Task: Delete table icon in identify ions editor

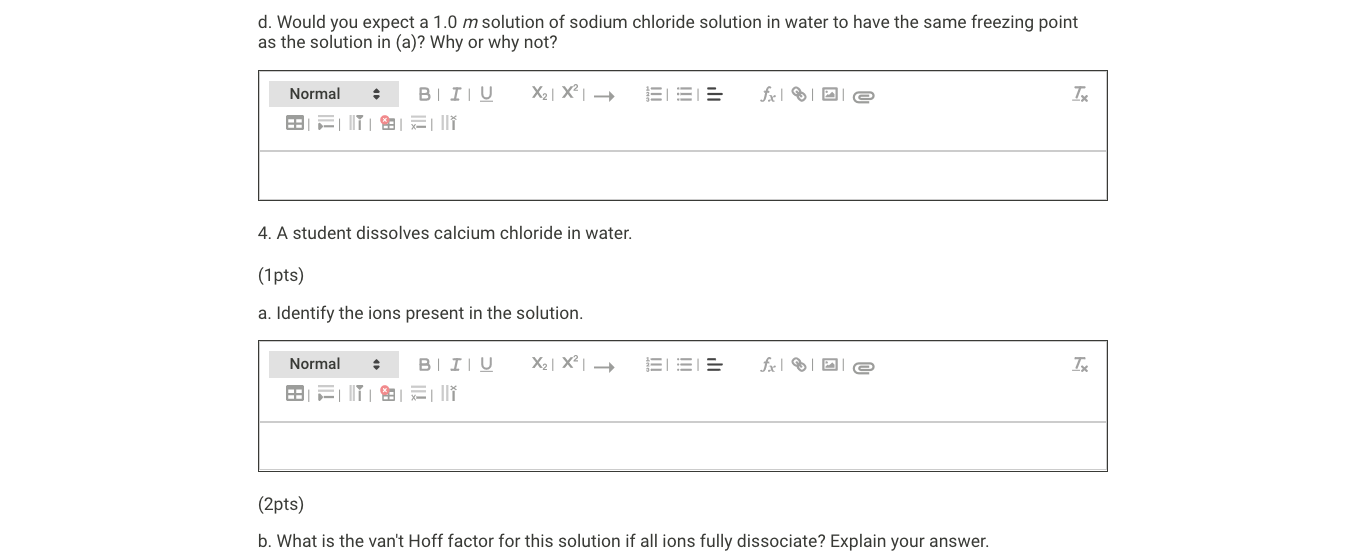Action: click(x=388, y=394)
